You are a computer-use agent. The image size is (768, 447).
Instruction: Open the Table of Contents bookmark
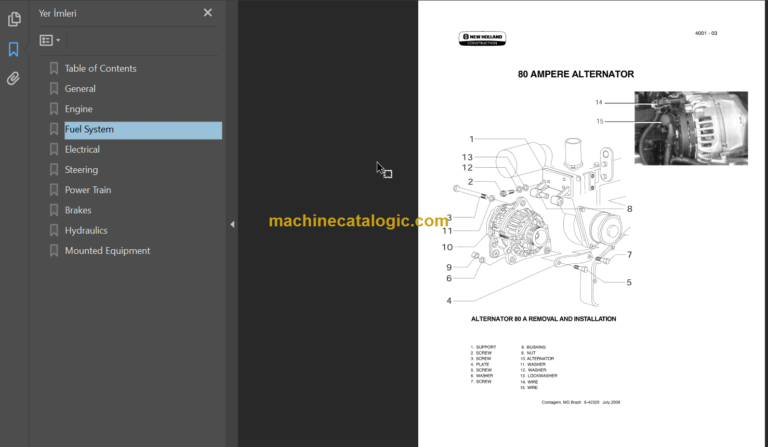pyautogui.click(x=100, y=69)
